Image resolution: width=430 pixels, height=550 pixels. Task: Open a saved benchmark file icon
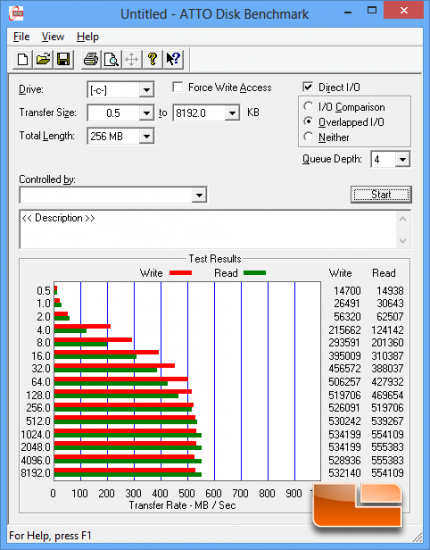(x=43, y=59)
